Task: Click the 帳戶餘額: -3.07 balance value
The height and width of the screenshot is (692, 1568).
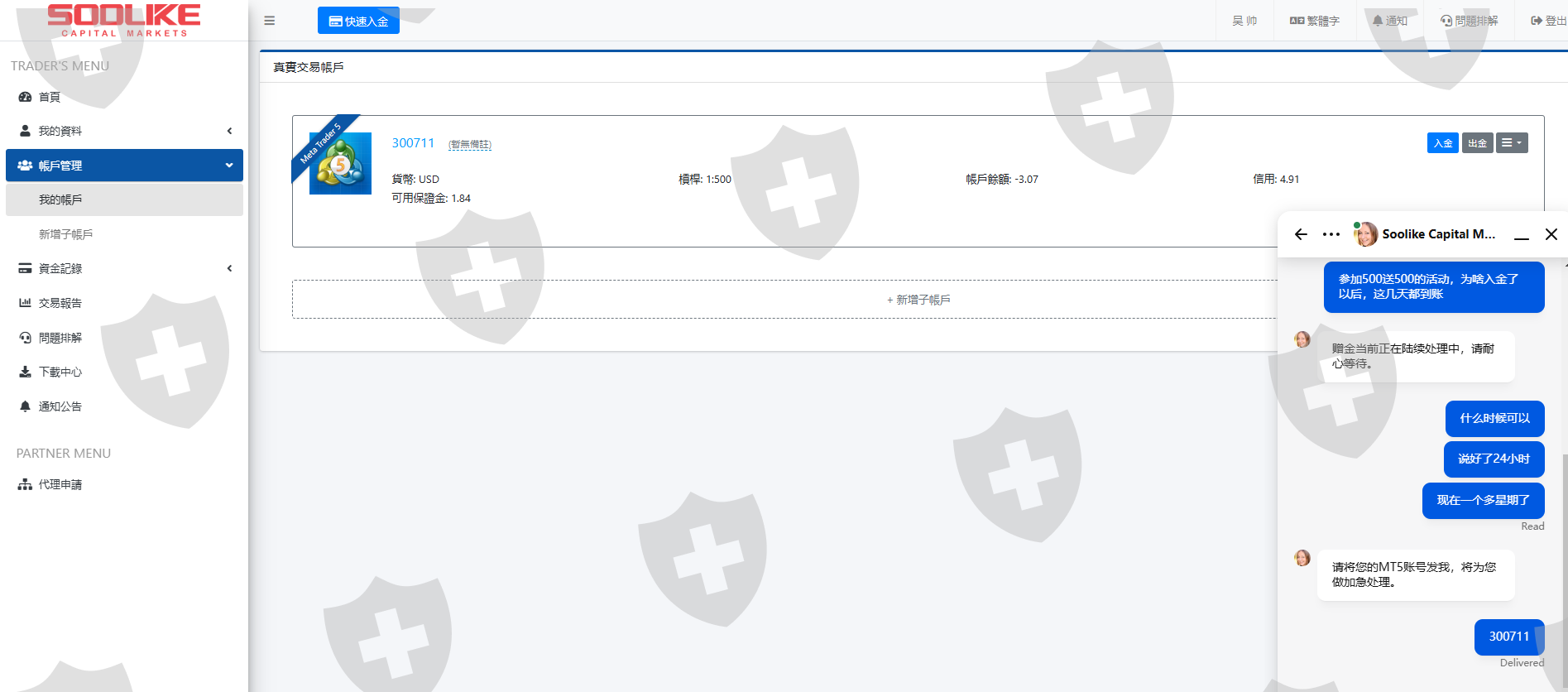Action: click(x=1002, y=180)
